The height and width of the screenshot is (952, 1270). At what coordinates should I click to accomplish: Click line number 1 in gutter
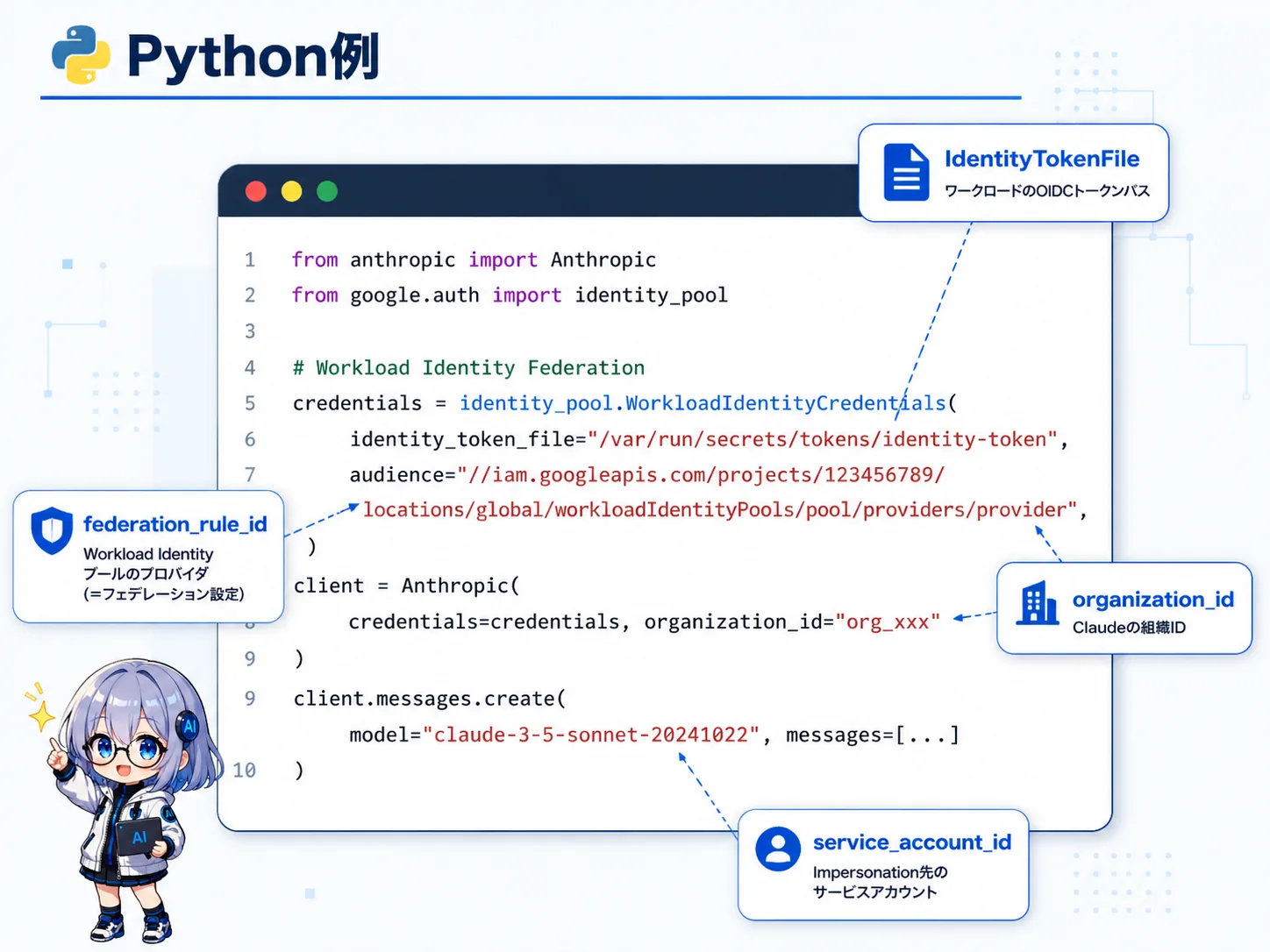[250, 259]
